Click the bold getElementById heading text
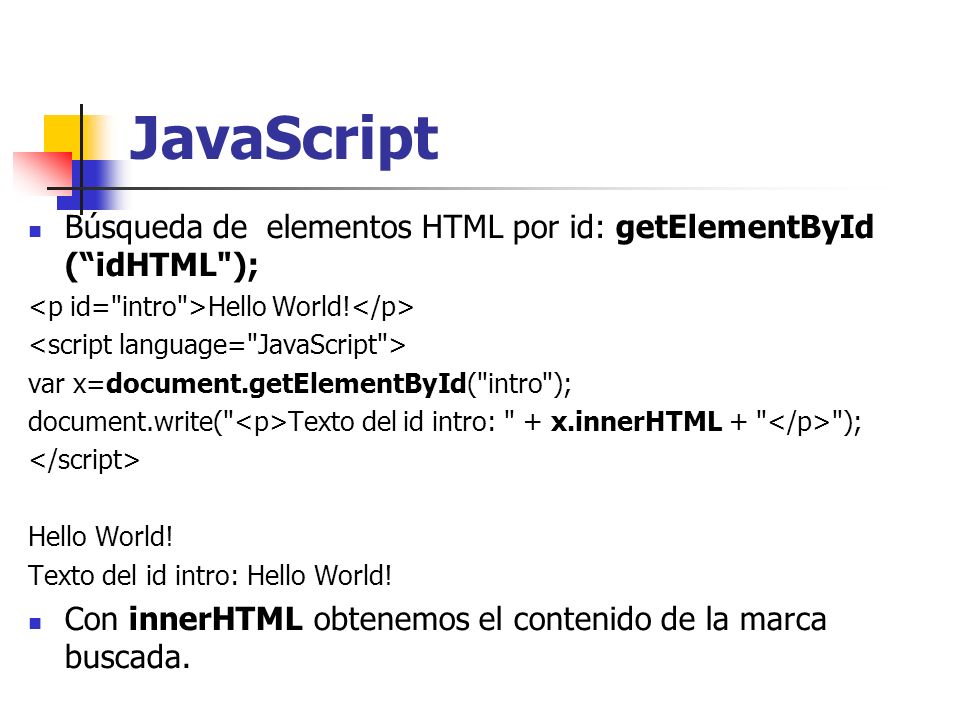Image resolution: width=960 pixels, height=720 pixels. coord(744,227)
